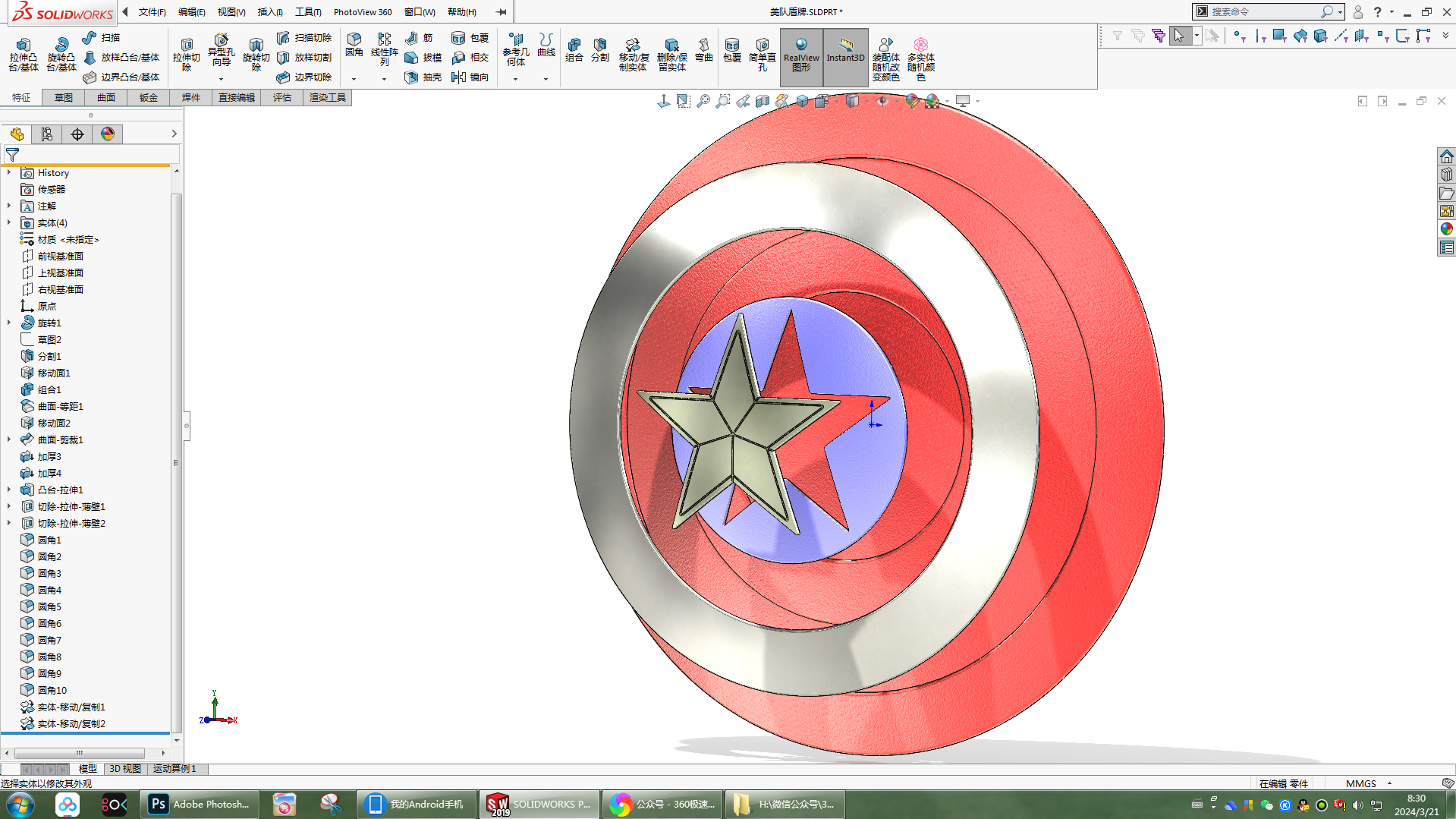Open the 我的Android手机 taskbar window
This screenshot has width=1456, height=819.
click(417, 805)
